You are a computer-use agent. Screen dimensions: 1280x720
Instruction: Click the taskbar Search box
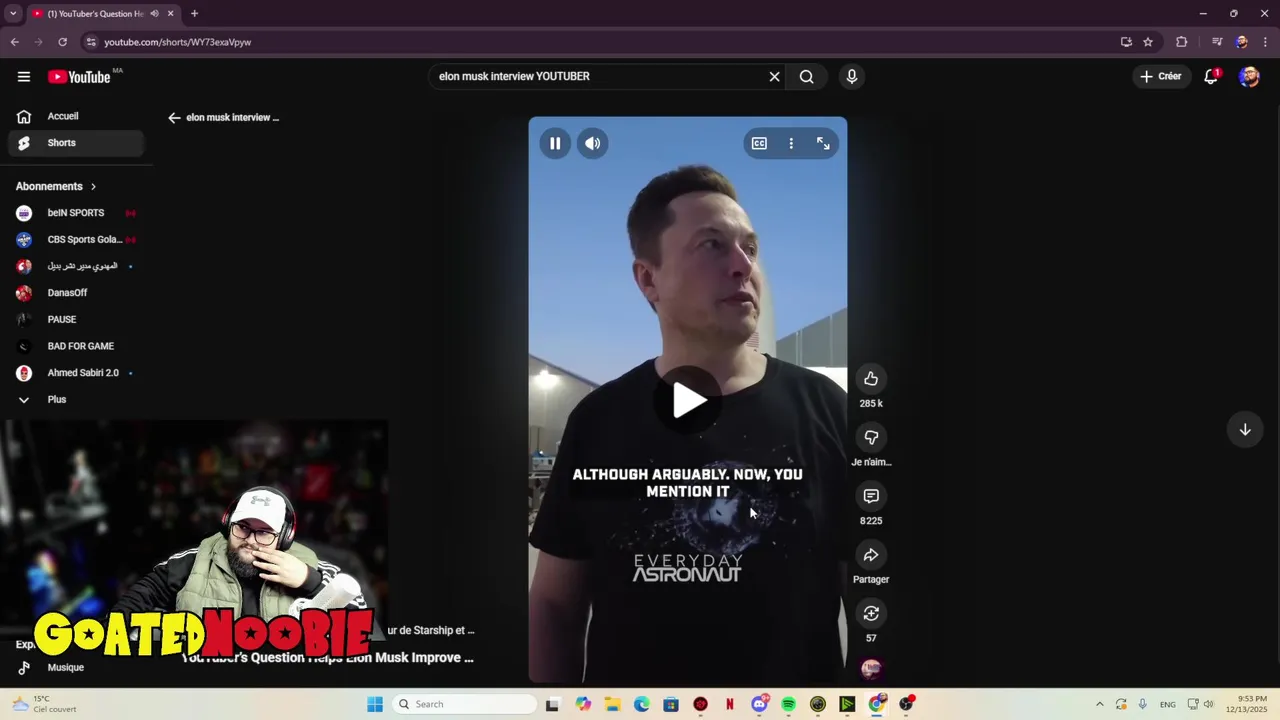coord(464,704)
